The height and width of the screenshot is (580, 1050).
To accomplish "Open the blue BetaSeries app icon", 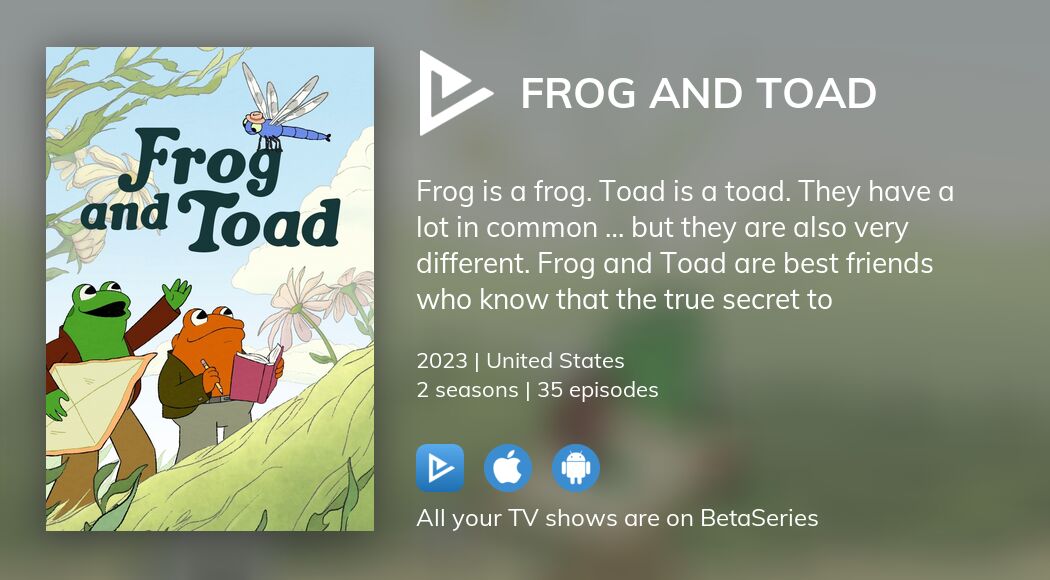I will pos(440,468).
